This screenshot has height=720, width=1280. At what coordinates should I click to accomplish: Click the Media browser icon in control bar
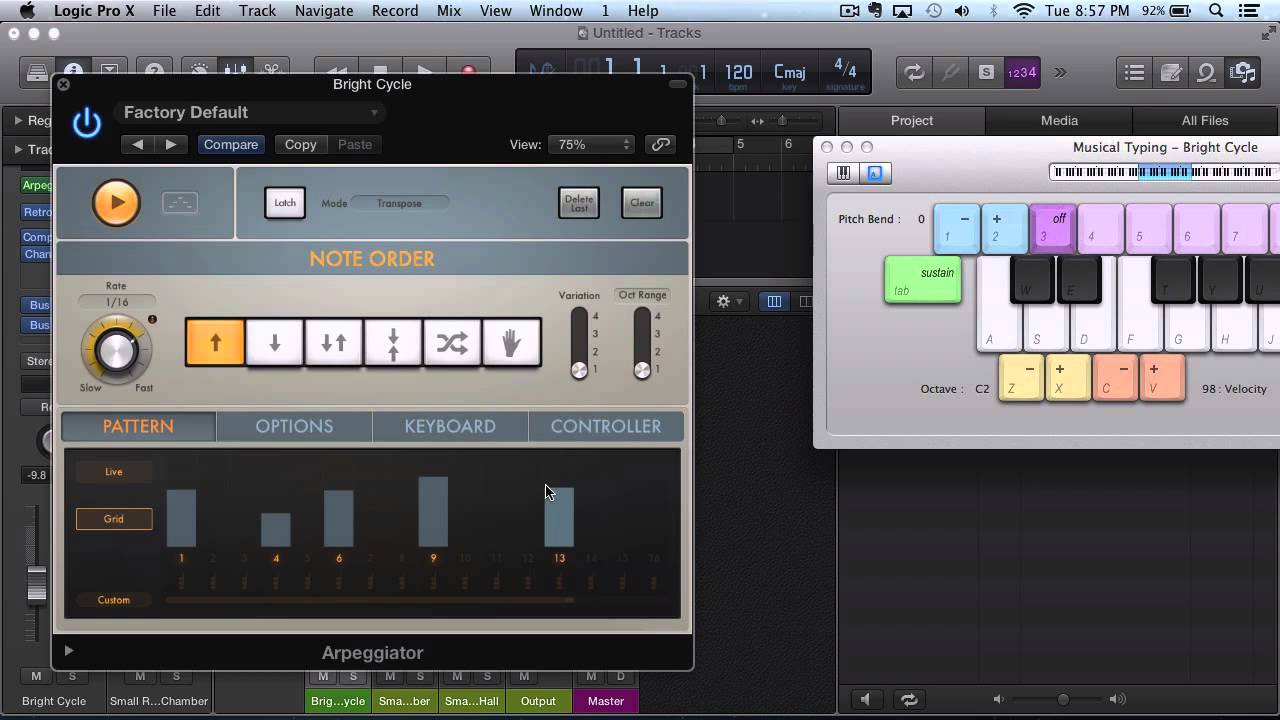[x=1243, y=72]
